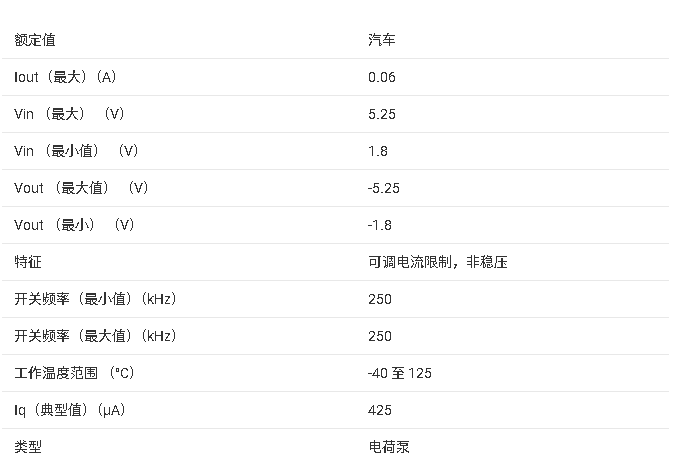The width and height of the screenshot is (676, 464).
Task: Select the 1.8 Vin min value
Action: click(x=378, y=151)
